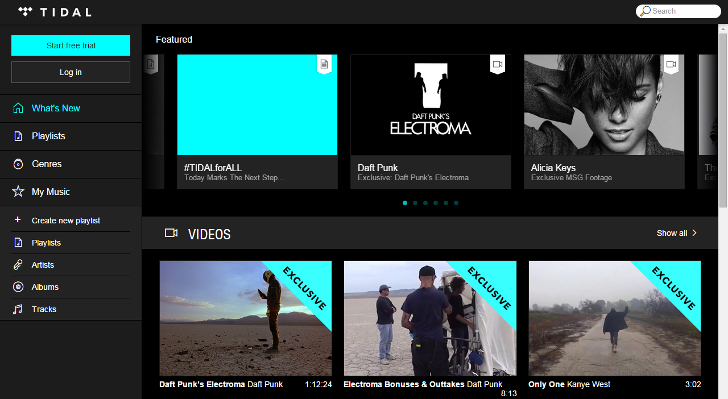
Task: Click the 'Exclusive: Daft Punk's Electroma' subtitle
Action: tap(413, 177)
